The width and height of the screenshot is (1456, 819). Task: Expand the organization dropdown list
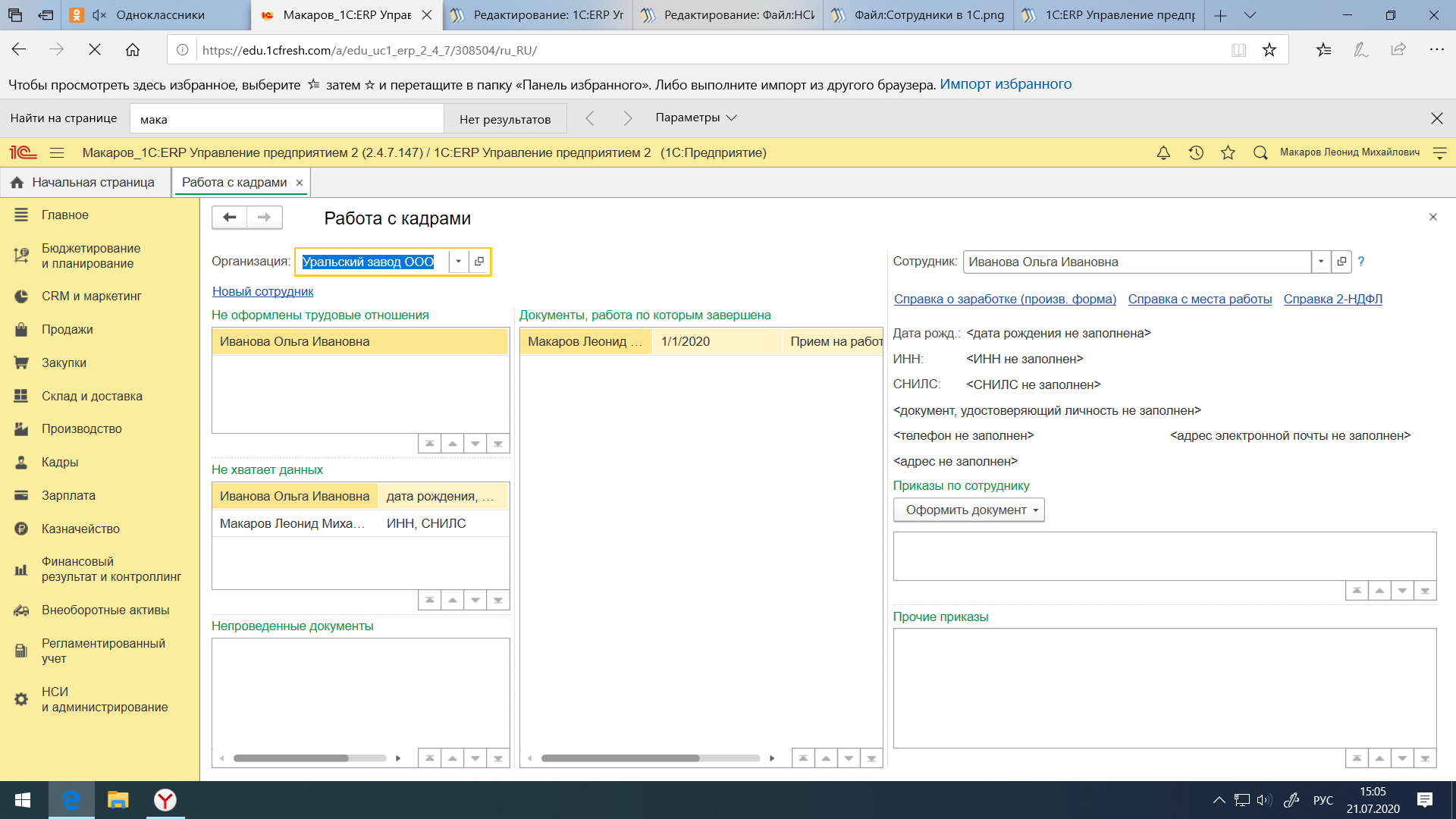click(x=458, y=262)
